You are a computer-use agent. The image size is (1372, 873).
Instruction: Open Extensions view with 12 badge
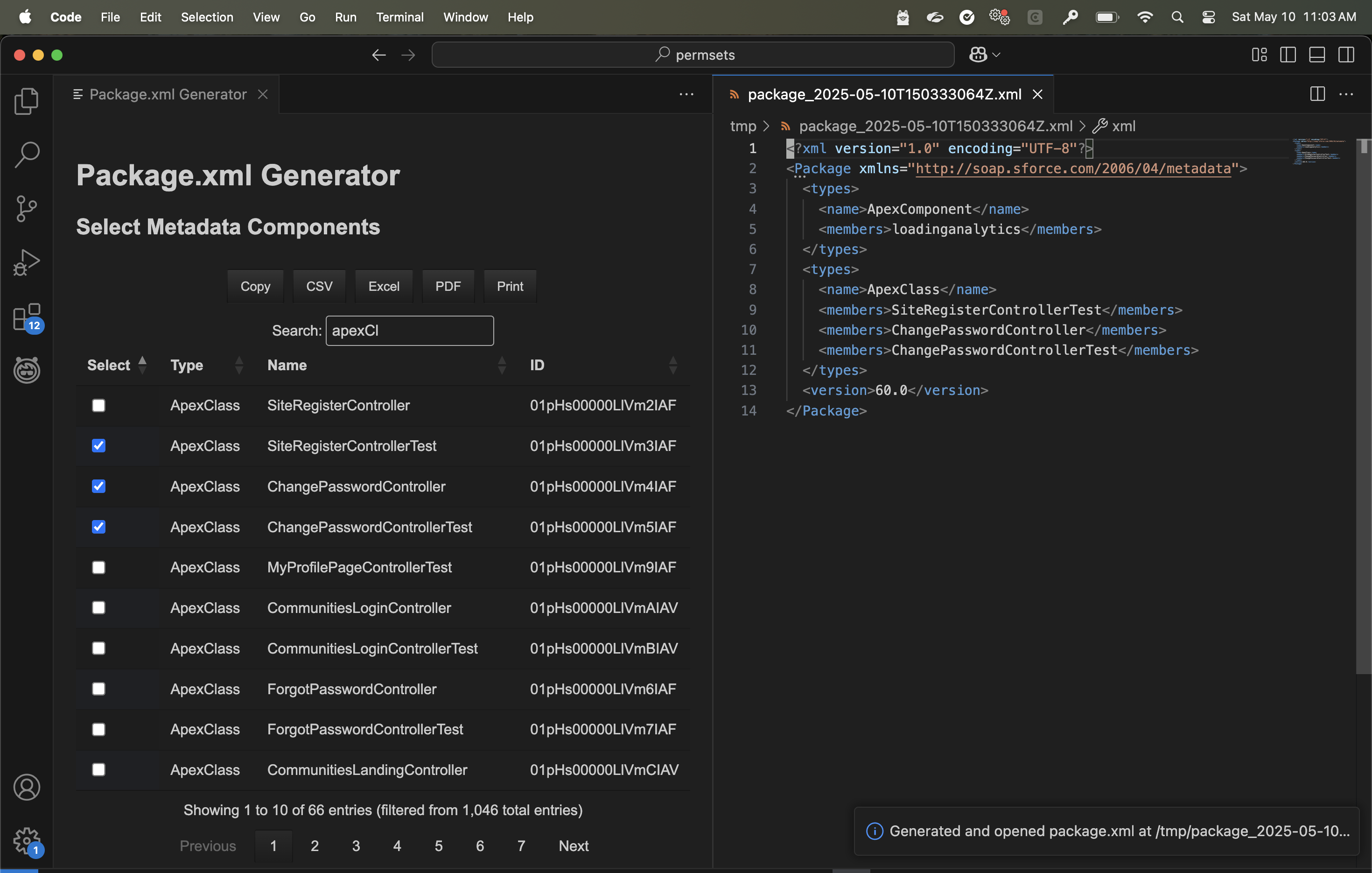point(28,317)
